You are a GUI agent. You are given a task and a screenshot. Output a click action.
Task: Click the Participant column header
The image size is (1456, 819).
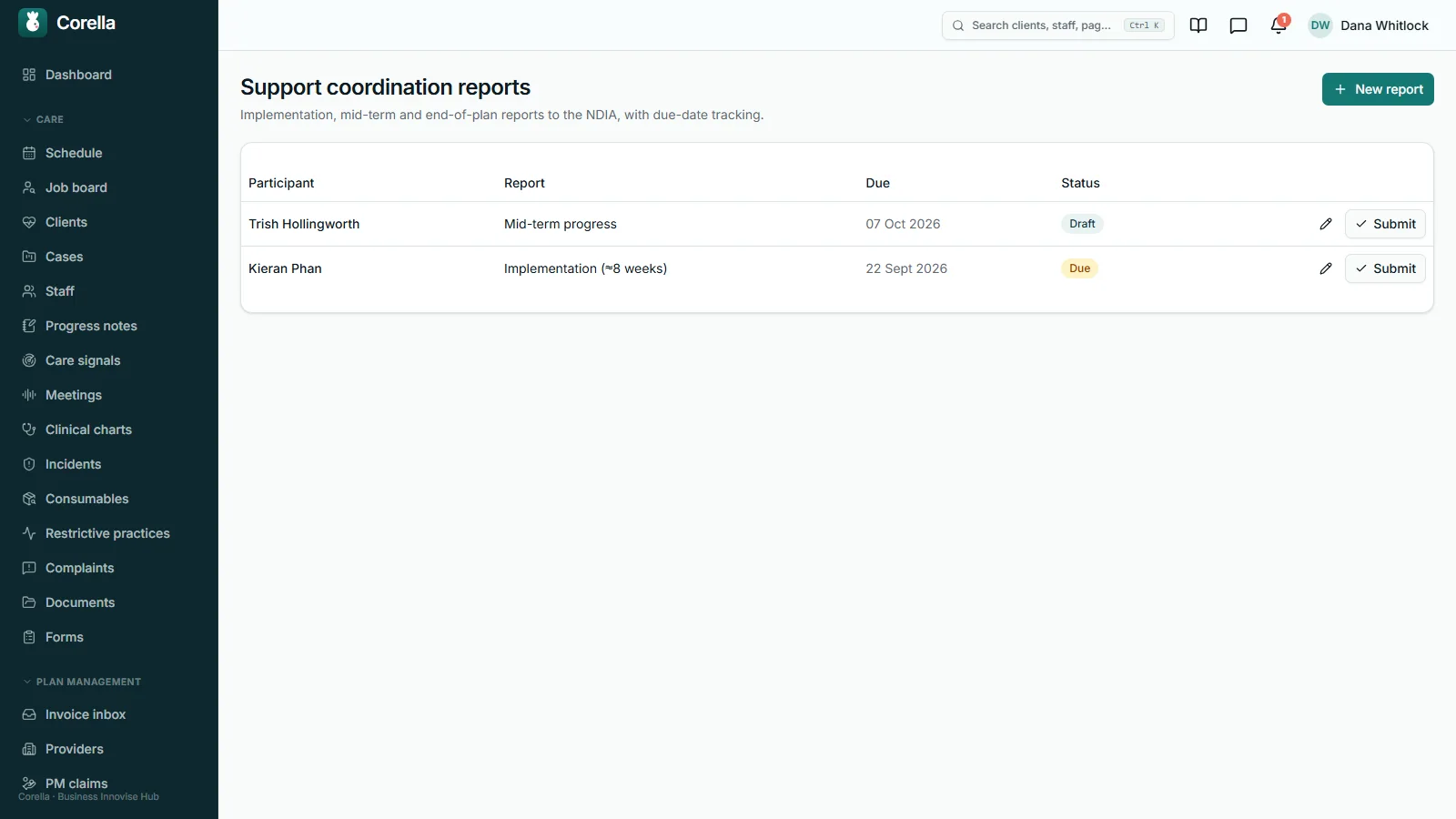click(281, 183)
